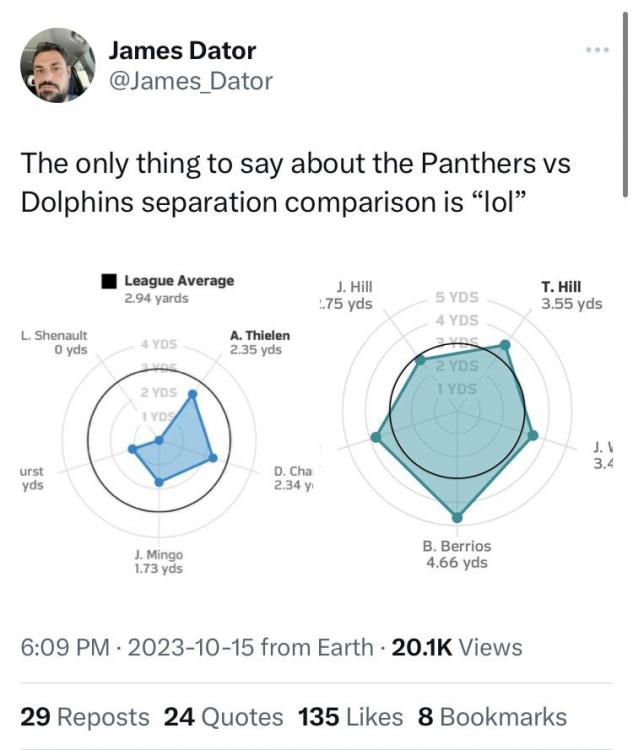View the 20.1K Views count
The width and height of the screenshot is (633, 750).
(454, 647)
